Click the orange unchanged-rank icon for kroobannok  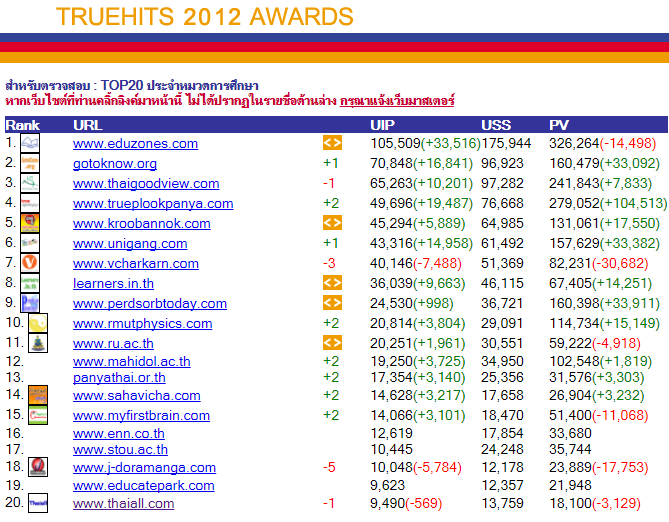click(x=332, y=223)
